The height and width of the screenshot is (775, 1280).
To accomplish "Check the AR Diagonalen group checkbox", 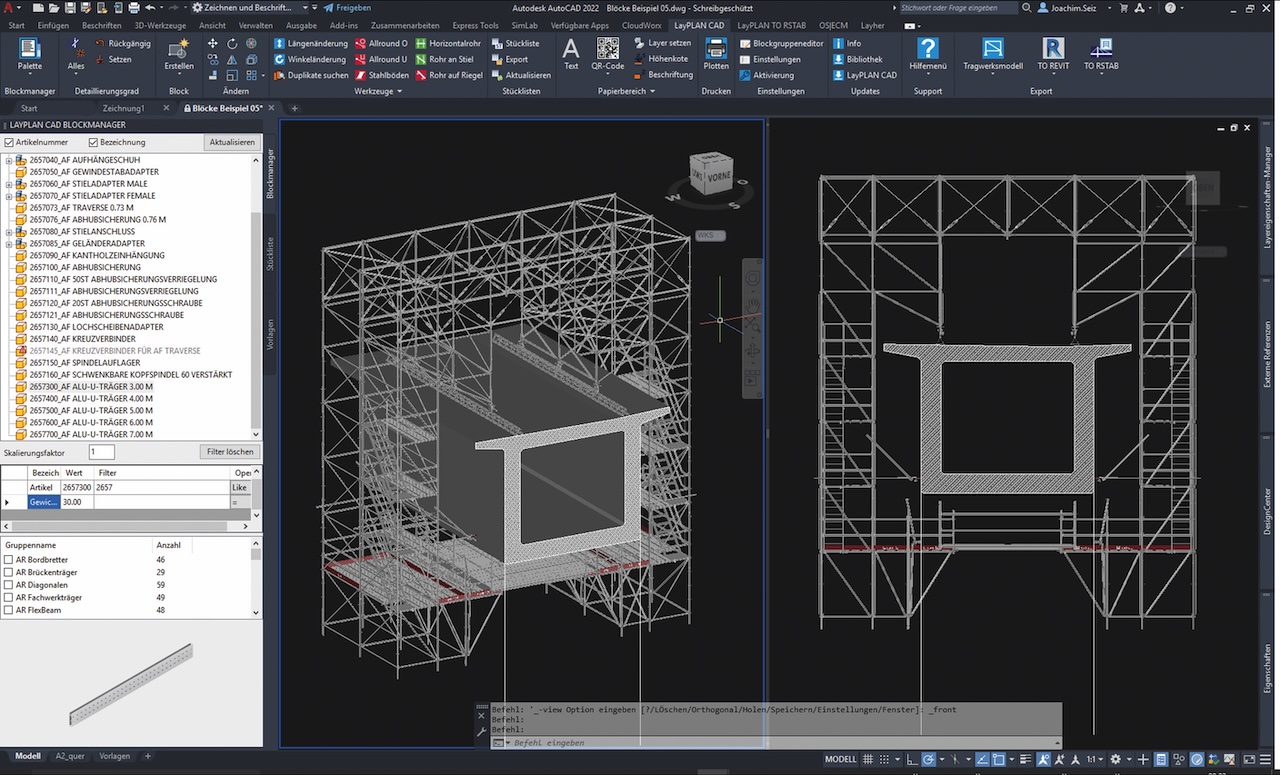I will [9, 585].
